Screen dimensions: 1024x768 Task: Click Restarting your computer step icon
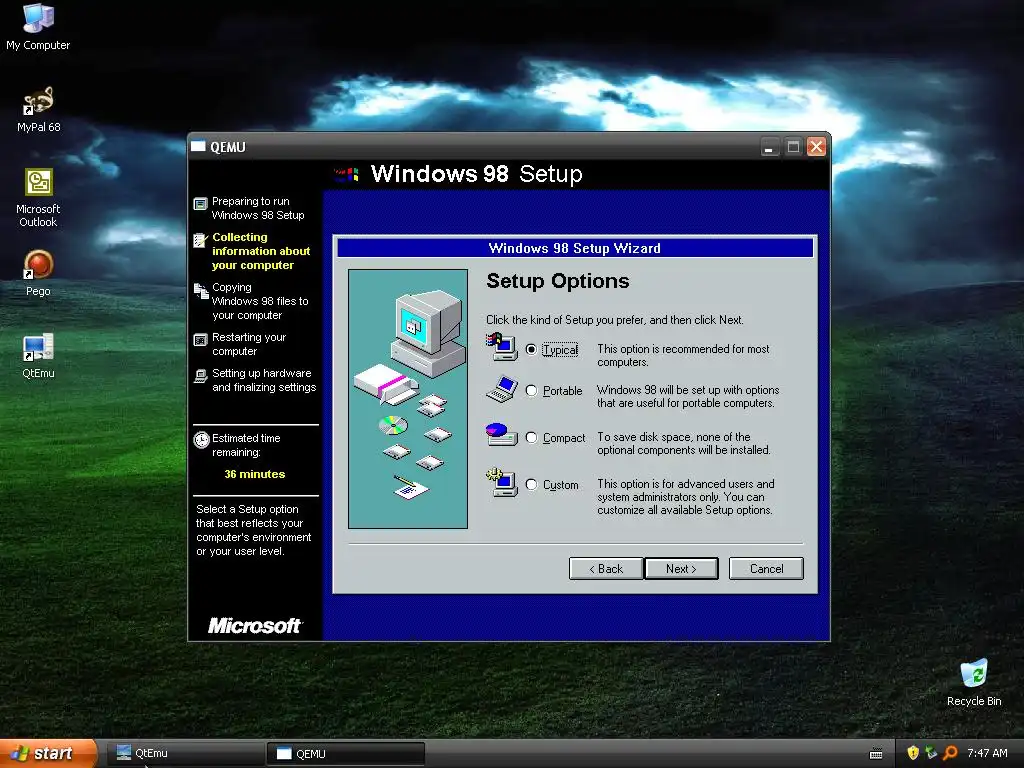[200, 340]
